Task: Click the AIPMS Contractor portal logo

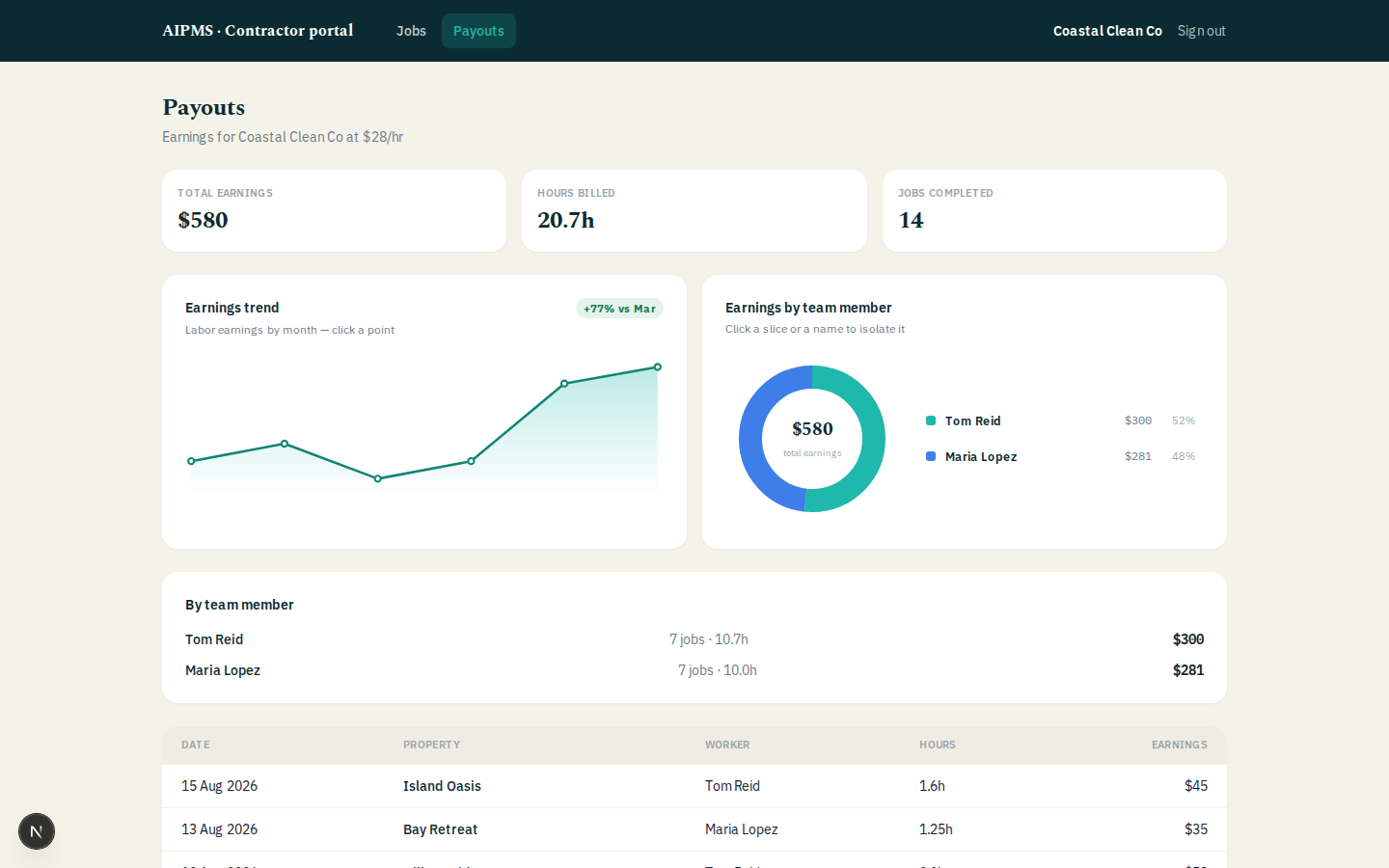Action: coord(258,31)
